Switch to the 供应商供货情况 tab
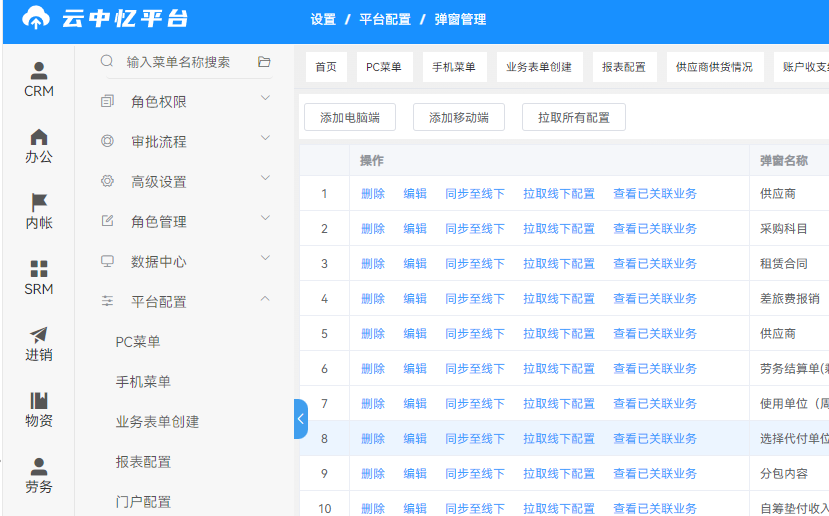 coord(715,67)
